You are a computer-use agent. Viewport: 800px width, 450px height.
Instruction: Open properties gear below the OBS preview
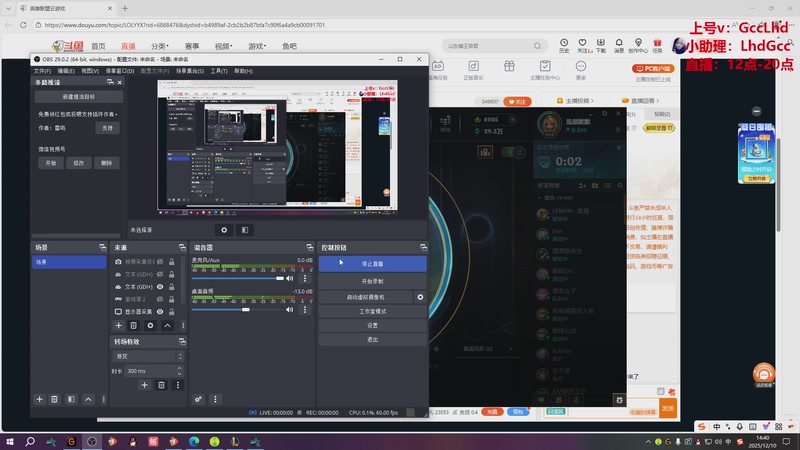click(224, 230)
